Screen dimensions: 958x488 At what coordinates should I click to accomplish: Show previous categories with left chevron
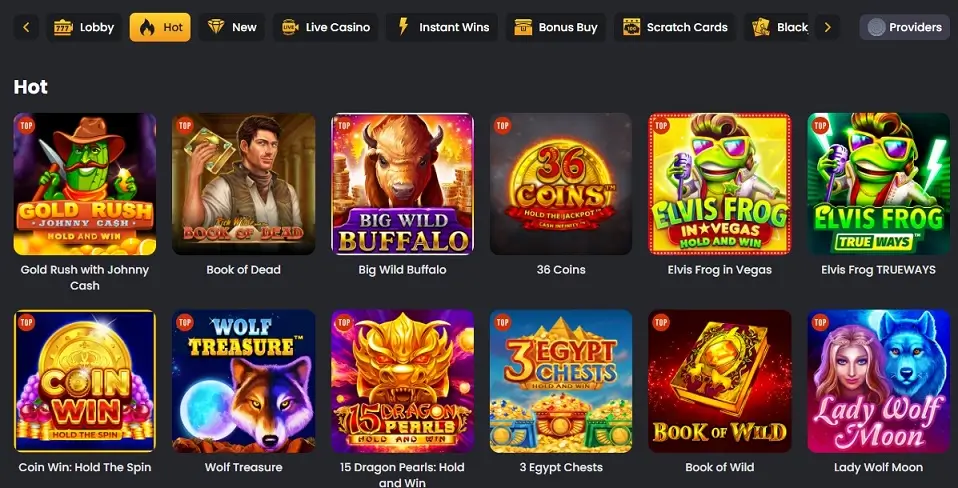tap(26, 27)
